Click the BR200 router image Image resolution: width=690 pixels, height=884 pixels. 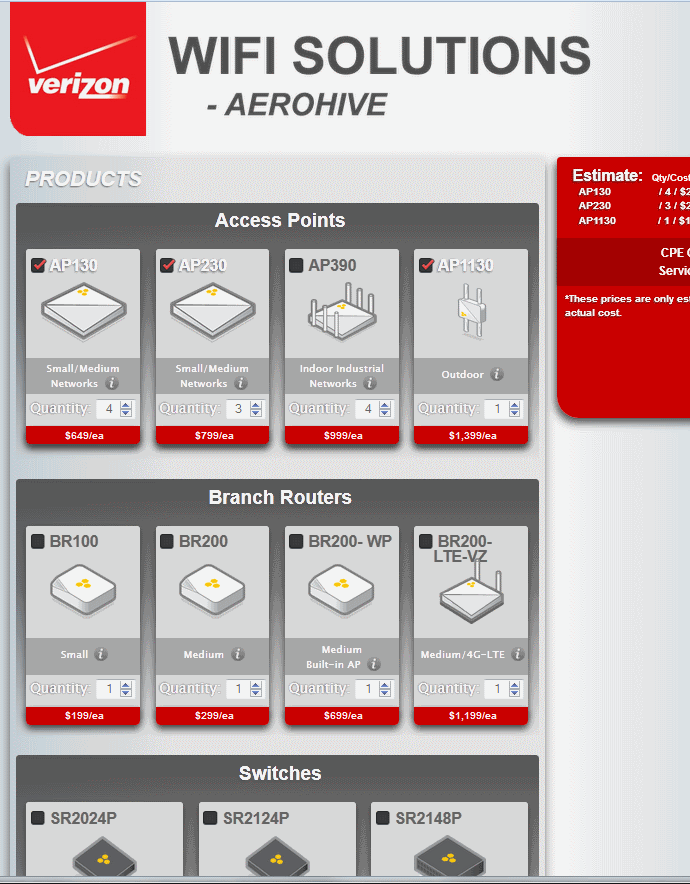click(212, 589)
